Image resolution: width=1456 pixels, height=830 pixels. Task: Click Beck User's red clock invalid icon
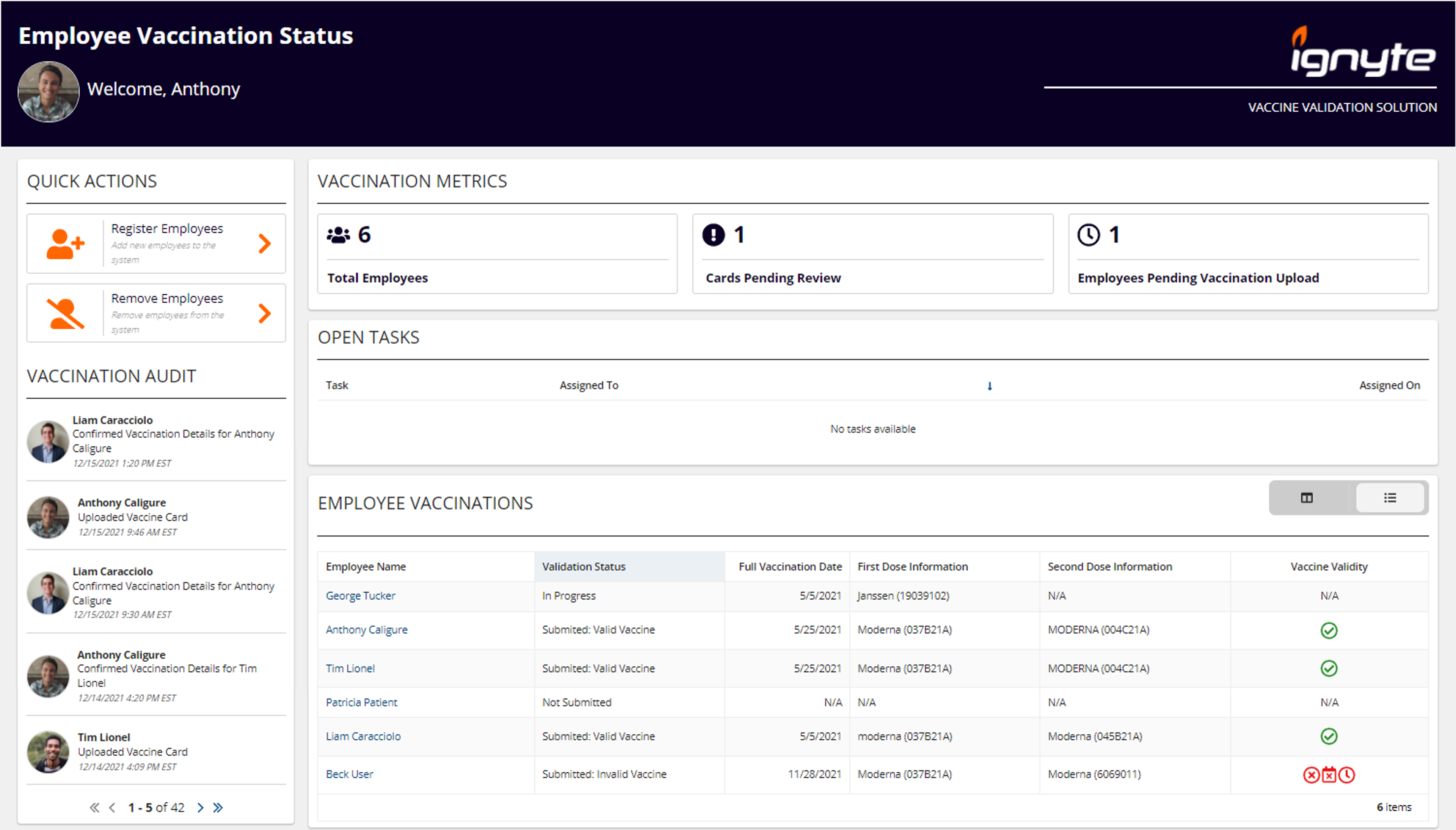pos(1347,775)
